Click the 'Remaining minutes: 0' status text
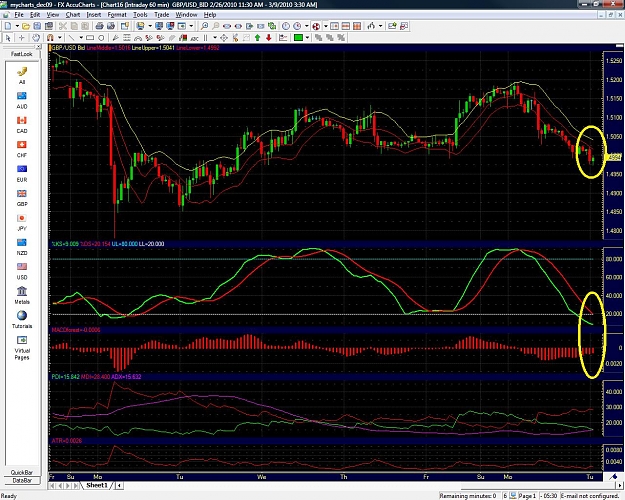Screen dimensions: 625x500 (468, 496)
